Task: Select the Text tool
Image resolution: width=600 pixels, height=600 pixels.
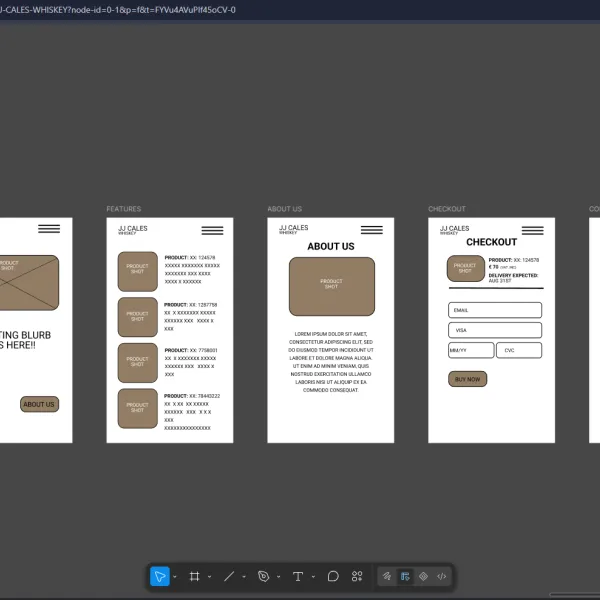Action: pyautogui.click(x=298, y=576)
